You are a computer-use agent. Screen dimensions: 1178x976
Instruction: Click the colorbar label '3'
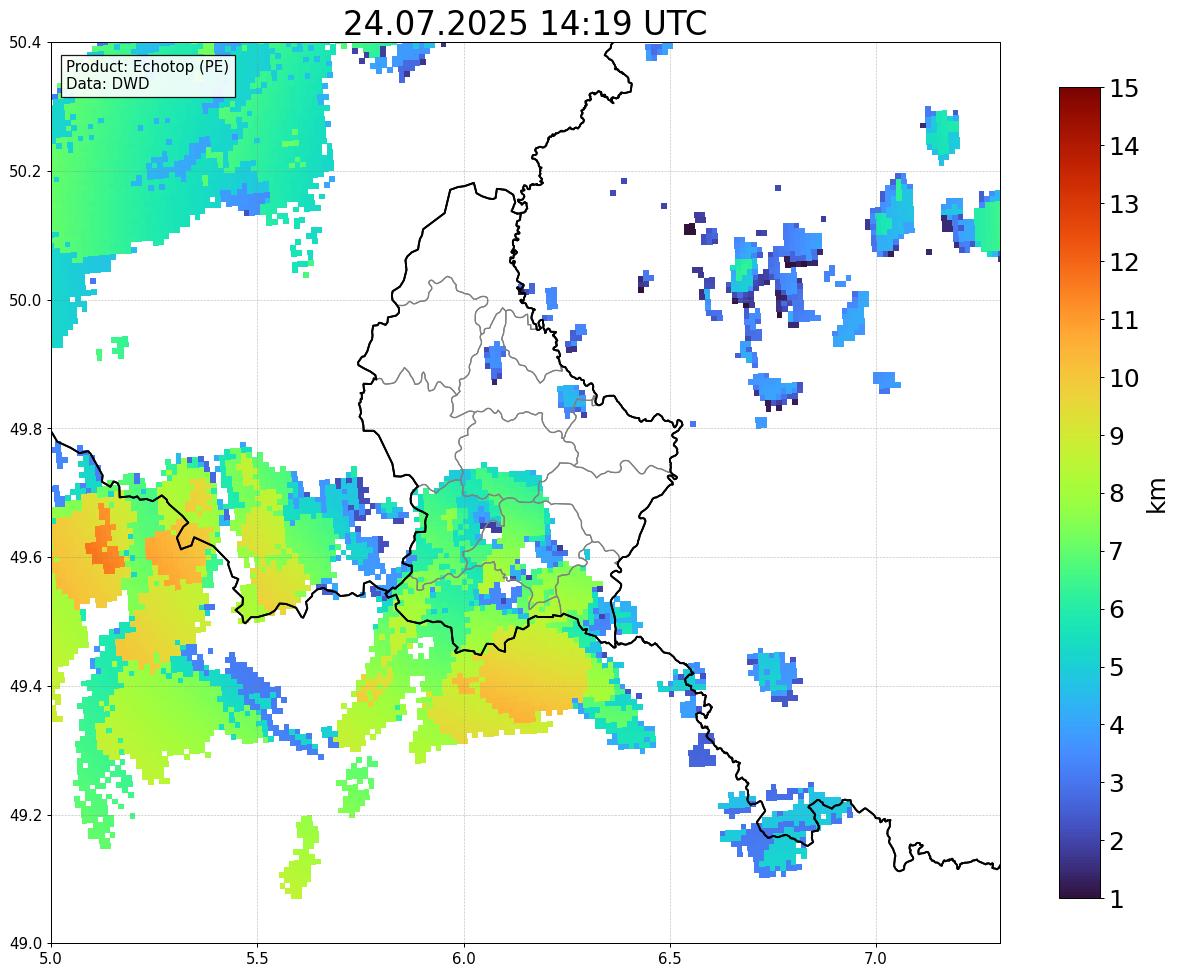pyautogui.click(x=1117, y=783)
